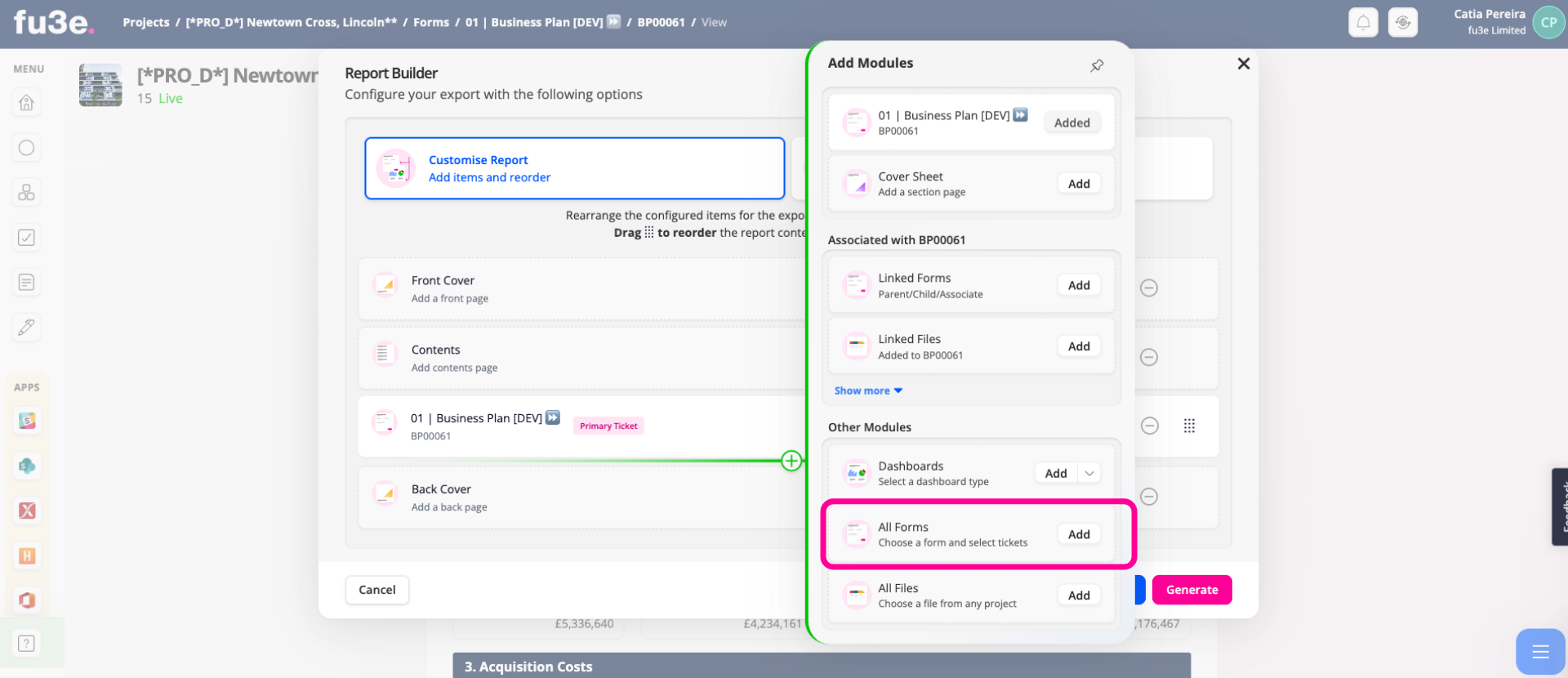1568x678 pixels.
Task: Add the Linked Forms module
Action: click(x=1079, y=285)
